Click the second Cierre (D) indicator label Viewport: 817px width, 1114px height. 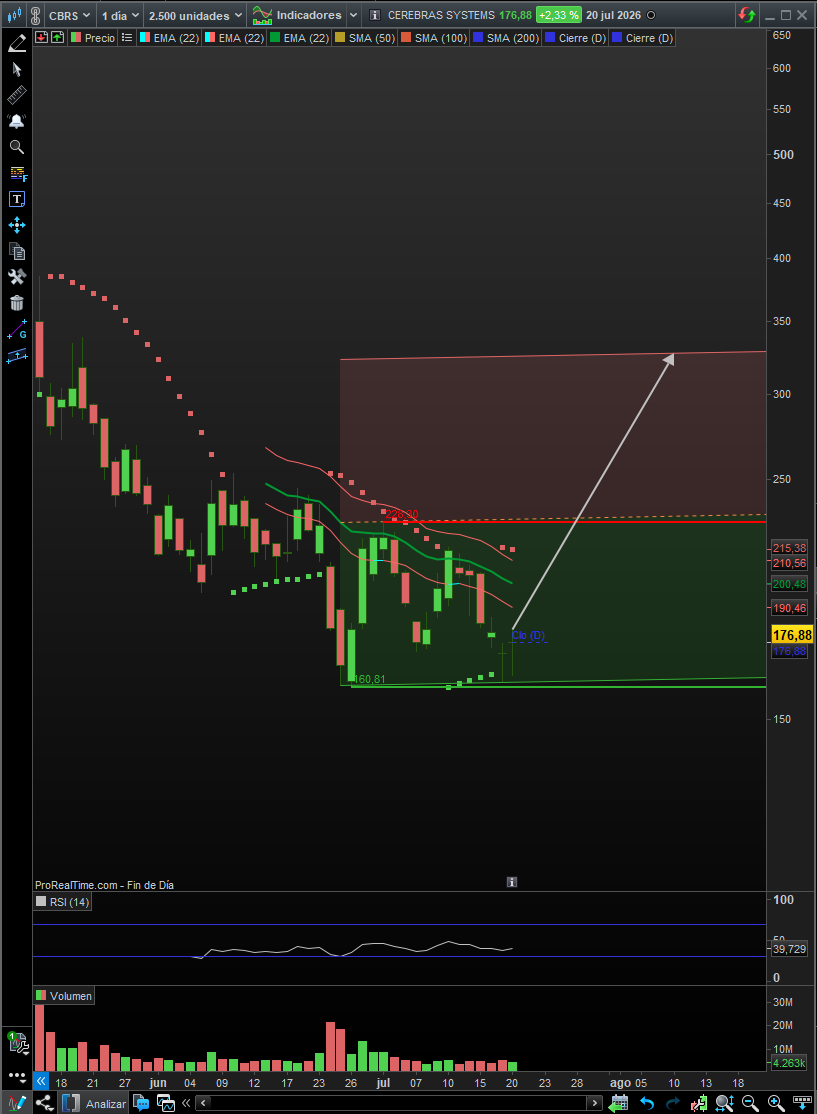(x=642, y=38)
